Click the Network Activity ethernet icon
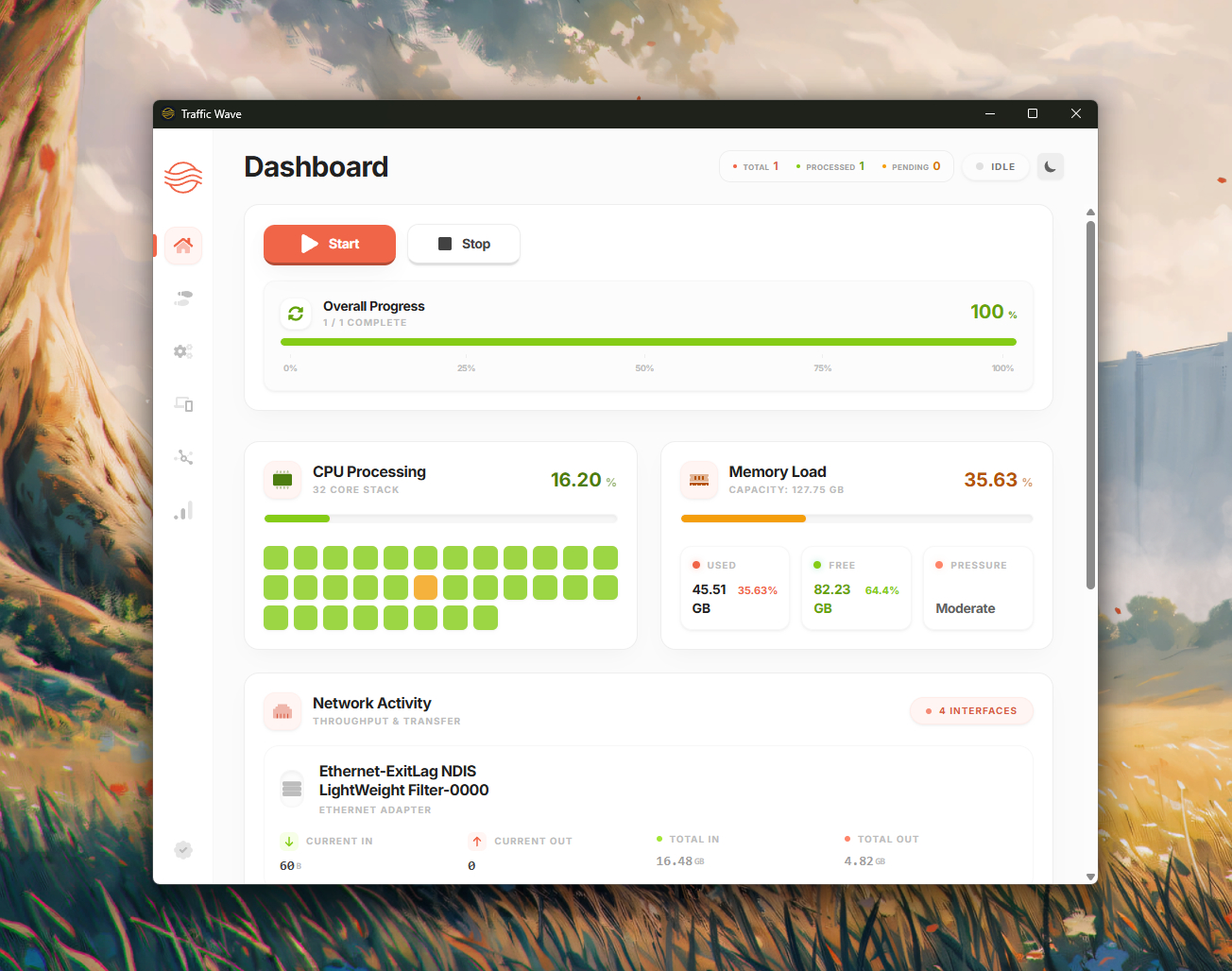Image resolution: width=1232 pixels, height=971 pixels. tap(282, 711)
